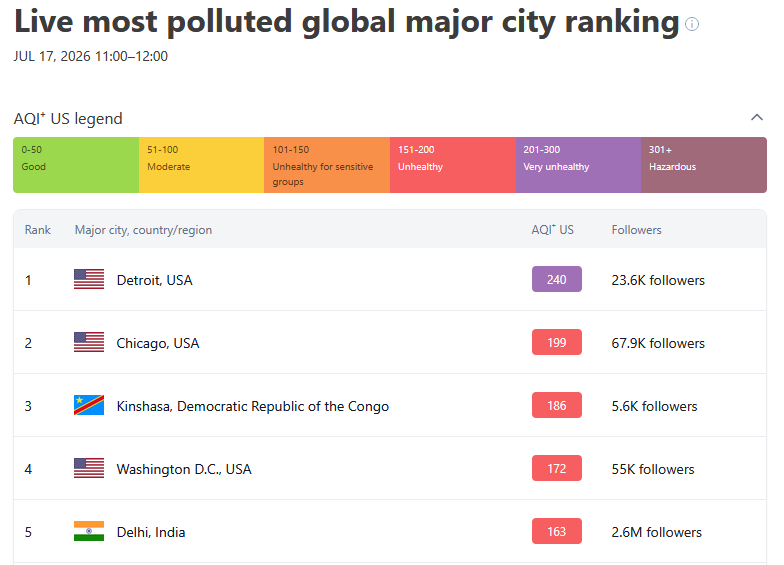Viewport: 784px width, 565px height.
Task: Select the yellow 51-100 Moderate legend swatch
Action: 202,165
